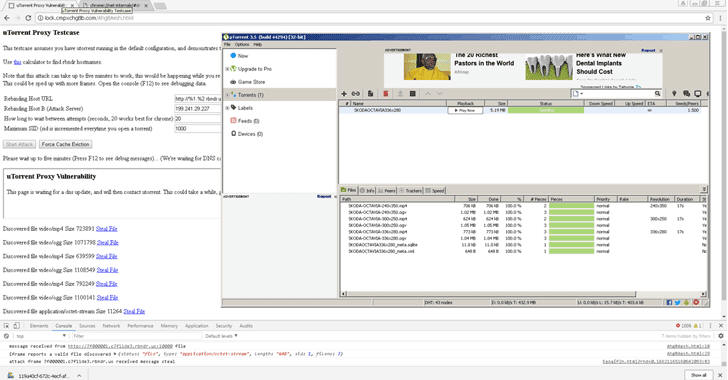The height and width of the screenshot is (380, 728).
Task: Click the horizontal scrollbar in files pane
Action: click(x=491, y=294)
